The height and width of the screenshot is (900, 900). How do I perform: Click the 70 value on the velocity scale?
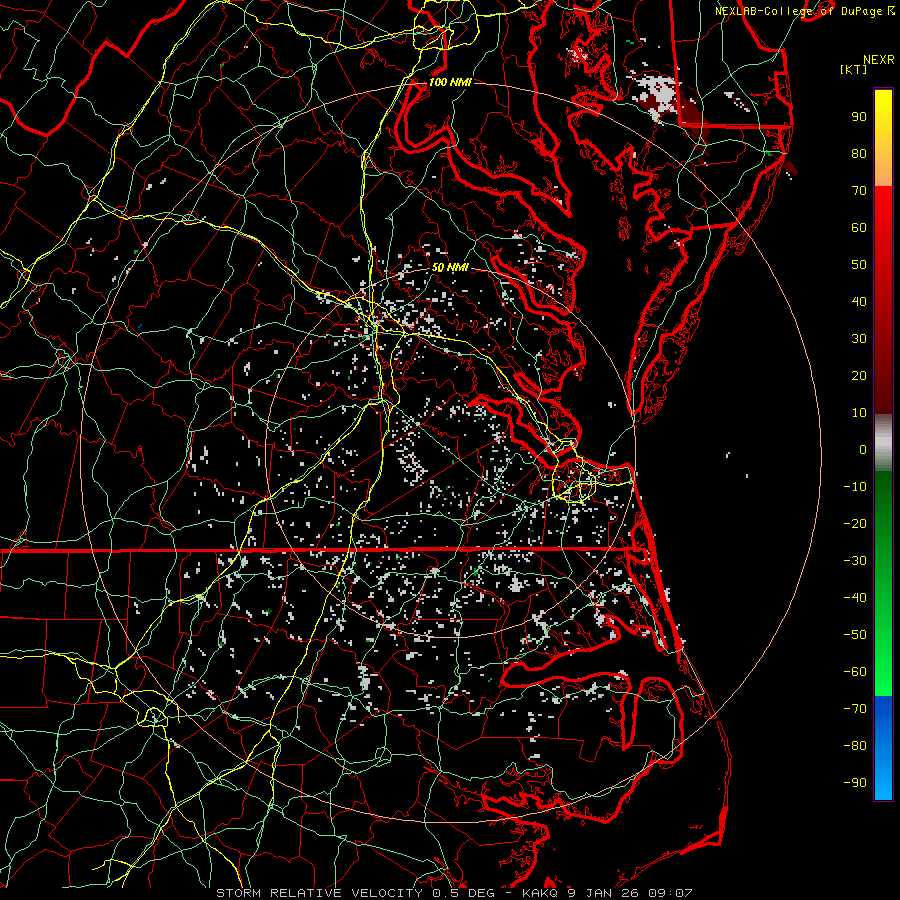pos(859,191)
